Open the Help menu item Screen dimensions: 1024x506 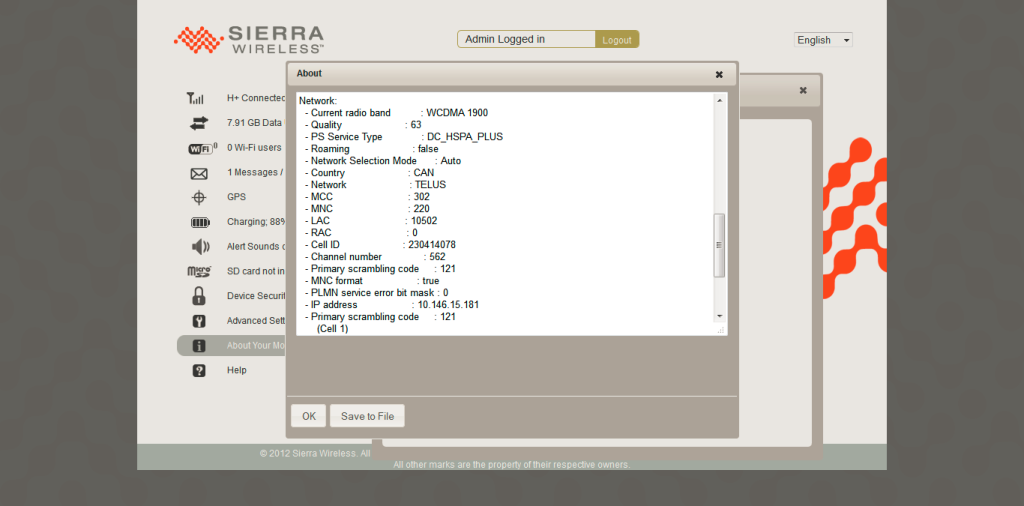click(x=236, y=370)
